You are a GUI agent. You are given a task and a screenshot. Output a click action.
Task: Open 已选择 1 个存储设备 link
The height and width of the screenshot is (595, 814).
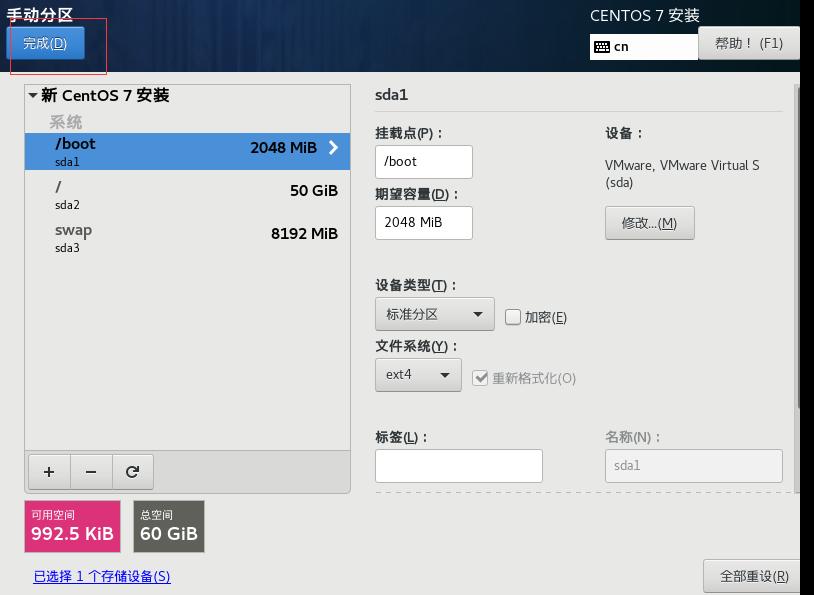point(100,578)
